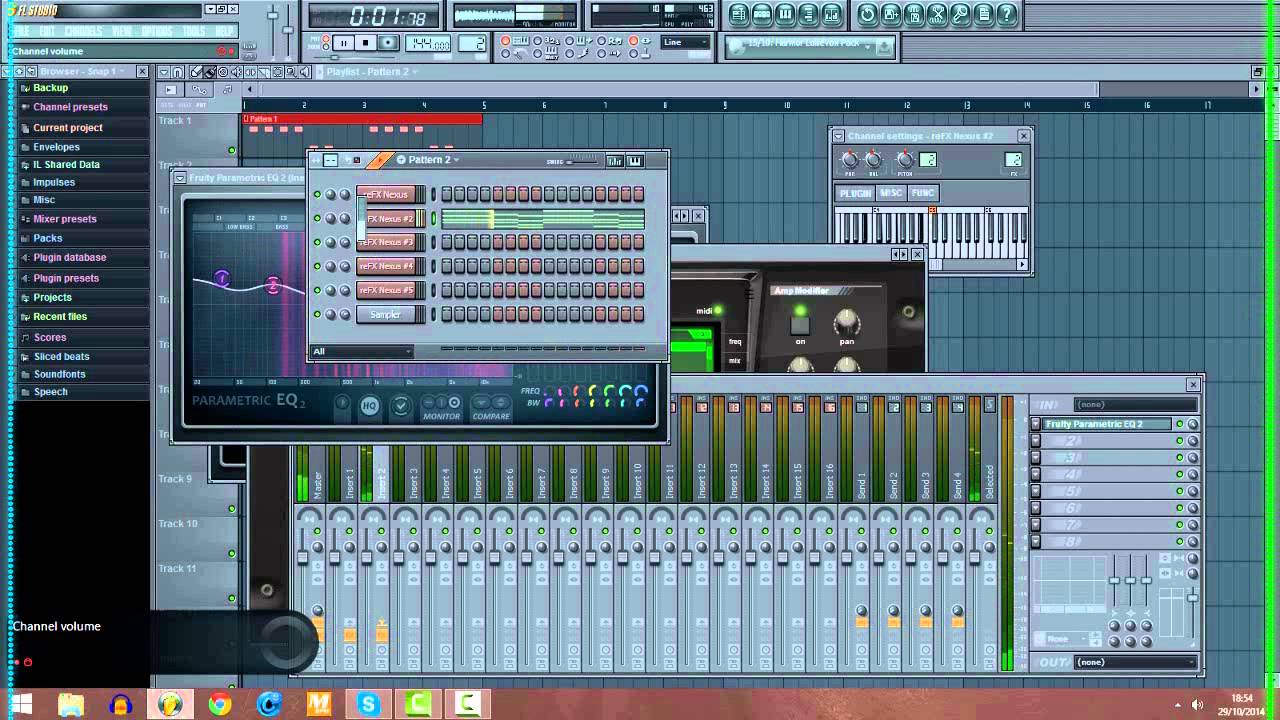Click the tempo display showing 144
This screenshot has width=1280, height=720.
click(428, 44)
